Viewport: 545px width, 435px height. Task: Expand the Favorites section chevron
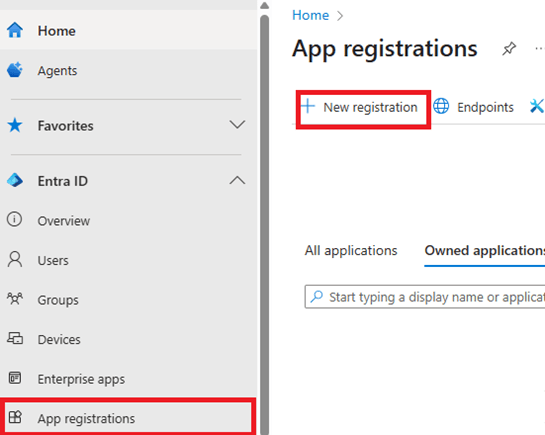(x=237, y=124)
